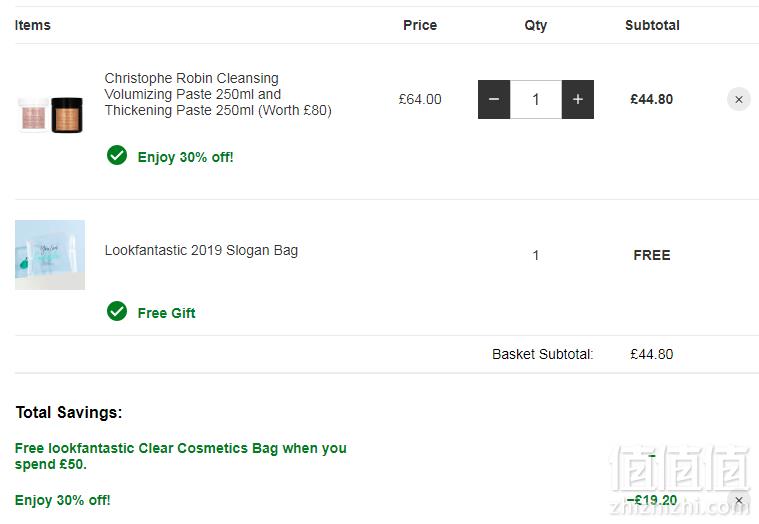Click the Total Savings heading
This screenshot has width=759, height=524.
click(69, 412)
